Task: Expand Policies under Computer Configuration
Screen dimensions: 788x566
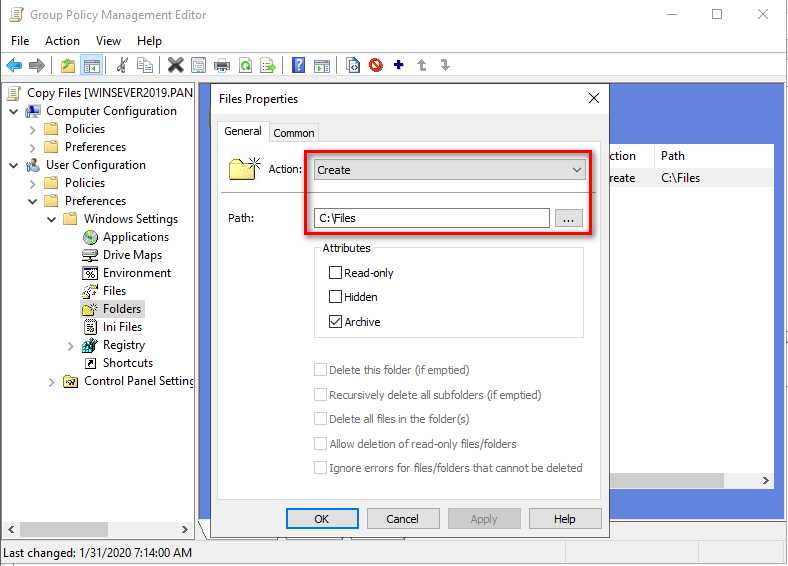Action: (33, 129)
